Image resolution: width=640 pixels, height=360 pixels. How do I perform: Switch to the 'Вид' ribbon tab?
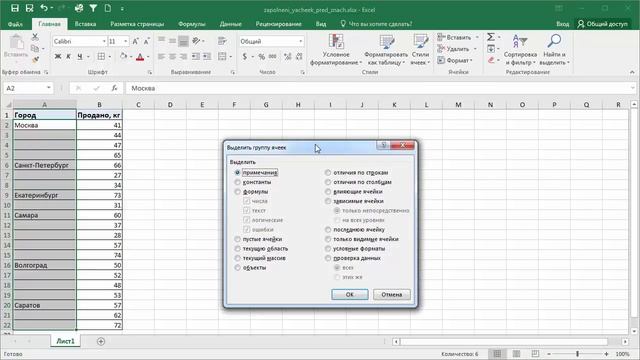(x=321, y=24)
